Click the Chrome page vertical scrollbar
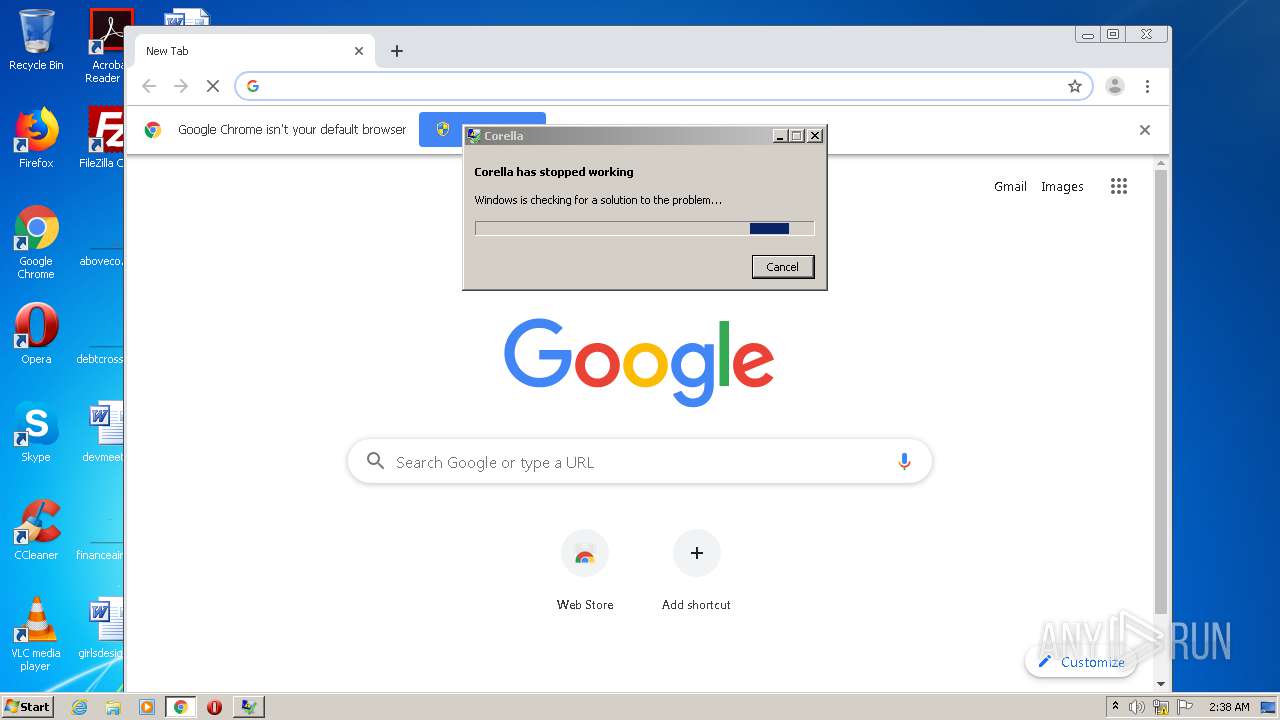This screenshot has height=720, width=1280. tap(1160, 390)
